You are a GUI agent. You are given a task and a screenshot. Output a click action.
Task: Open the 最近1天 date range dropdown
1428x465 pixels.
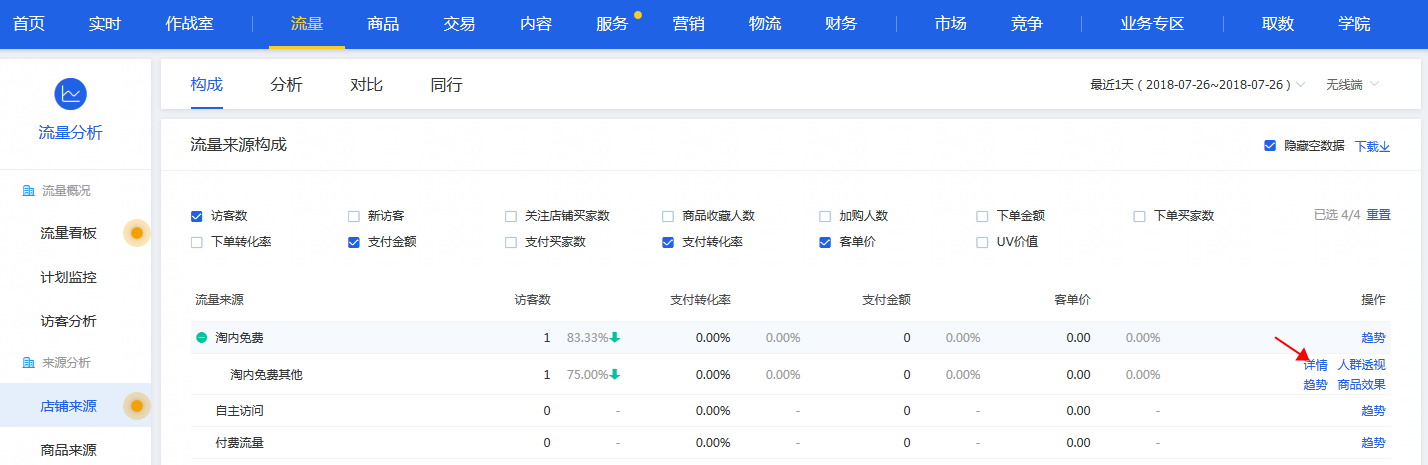click(x=1197, y=85)
